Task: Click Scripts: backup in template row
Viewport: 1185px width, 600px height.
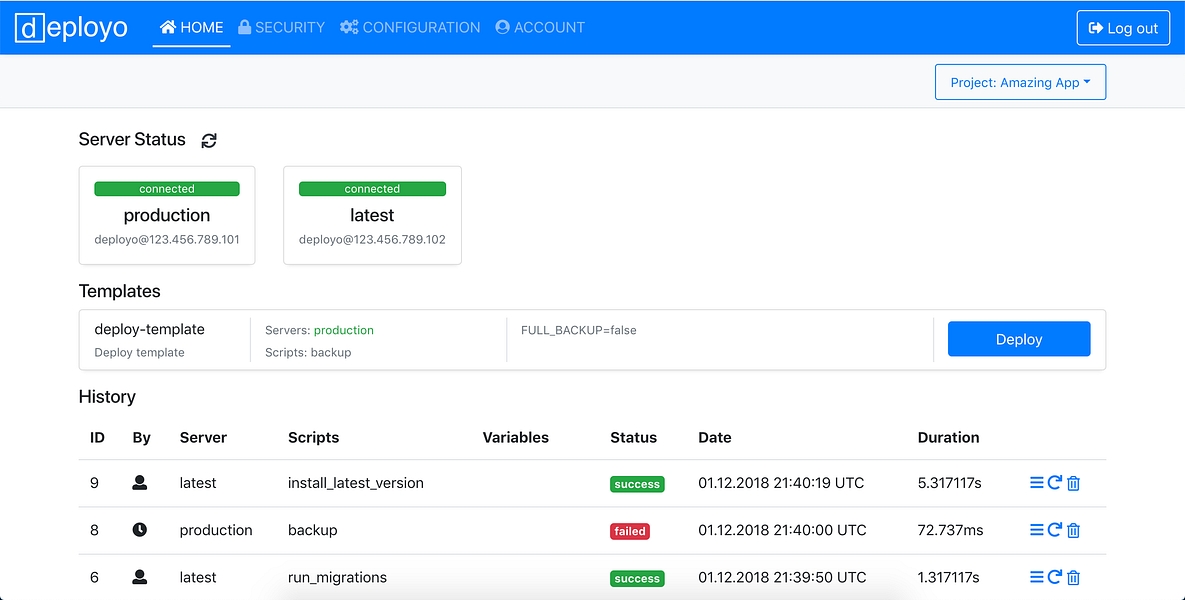Action: 308,352
